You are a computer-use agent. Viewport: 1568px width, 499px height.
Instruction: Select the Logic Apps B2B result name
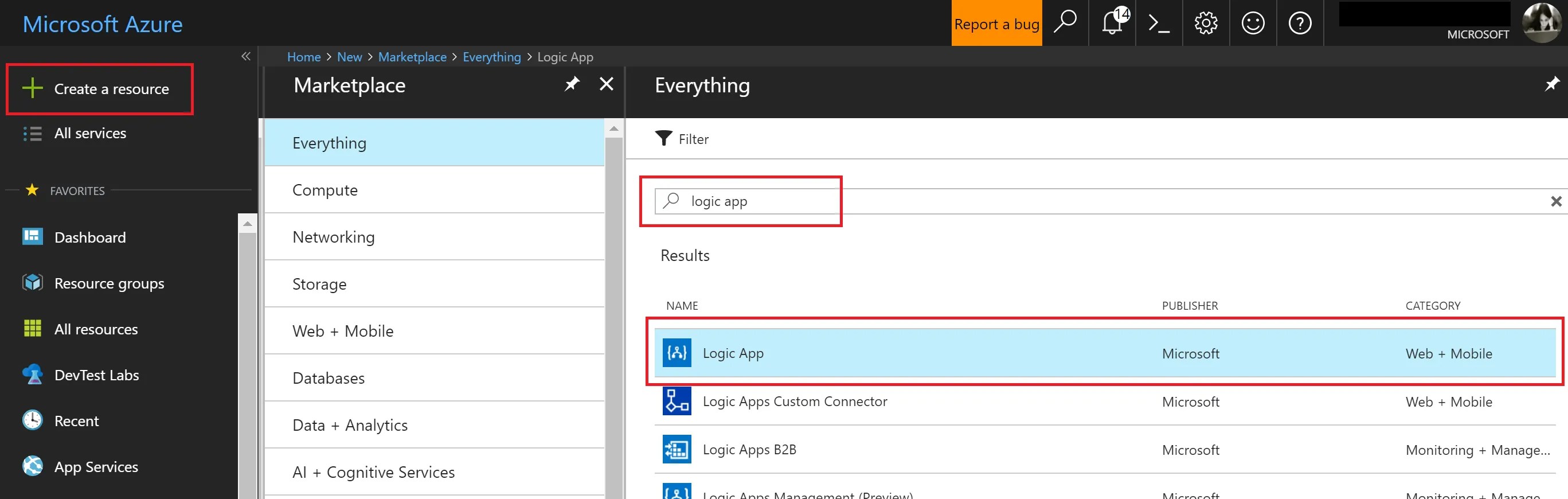[x=749, y=450]
